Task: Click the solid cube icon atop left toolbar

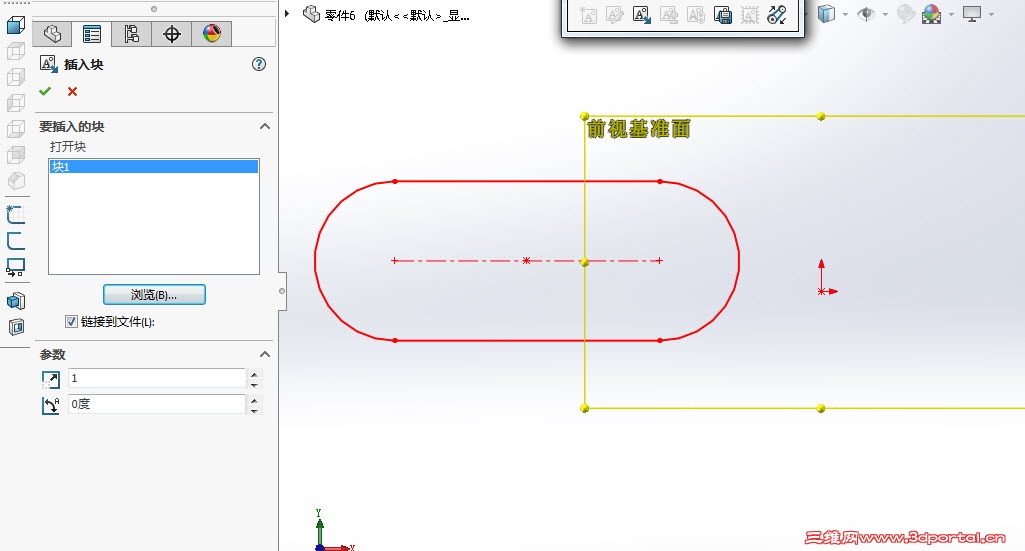Action: point(16,25)
